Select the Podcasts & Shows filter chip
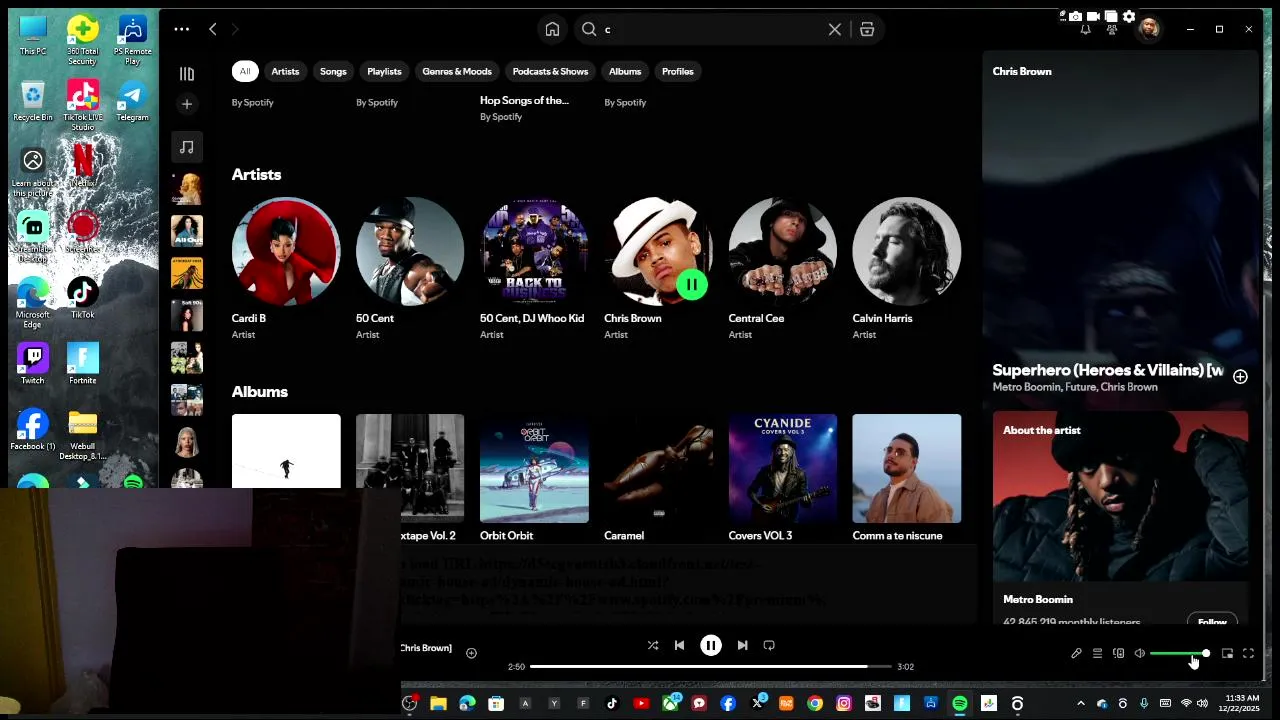The width and height of the screenshot is (1280, 720). pyautogui.click(x=550, y=71)
